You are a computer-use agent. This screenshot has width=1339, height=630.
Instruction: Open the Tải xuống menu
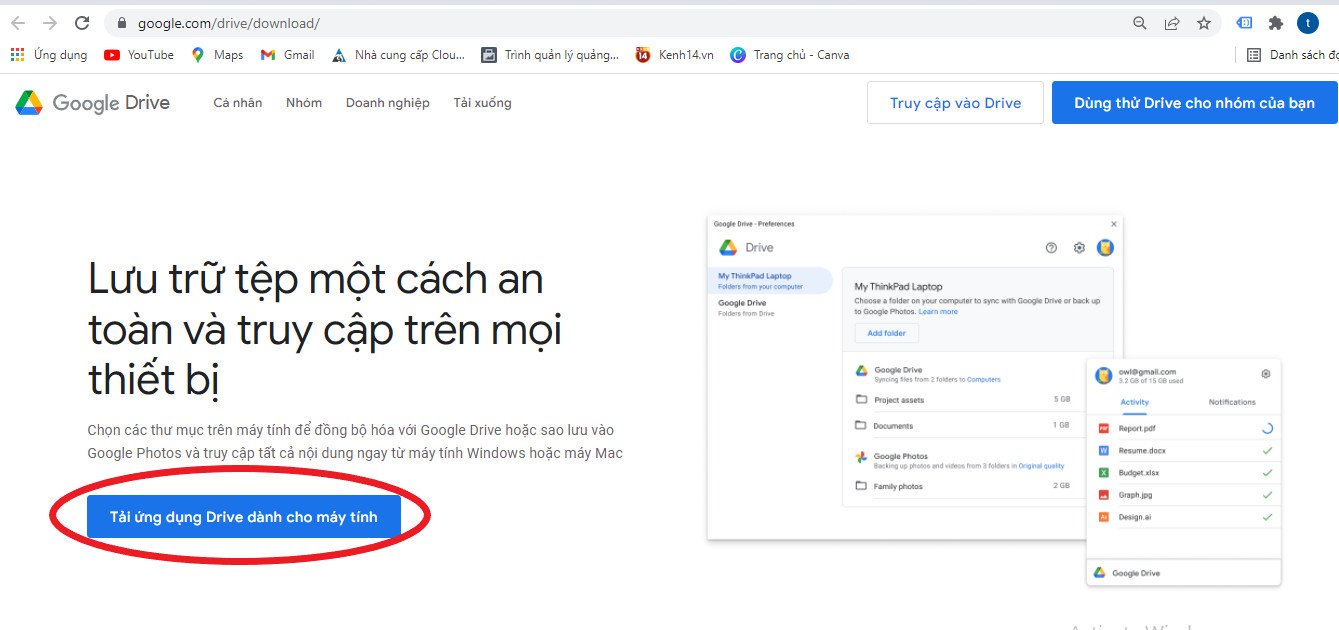point(482,102)
